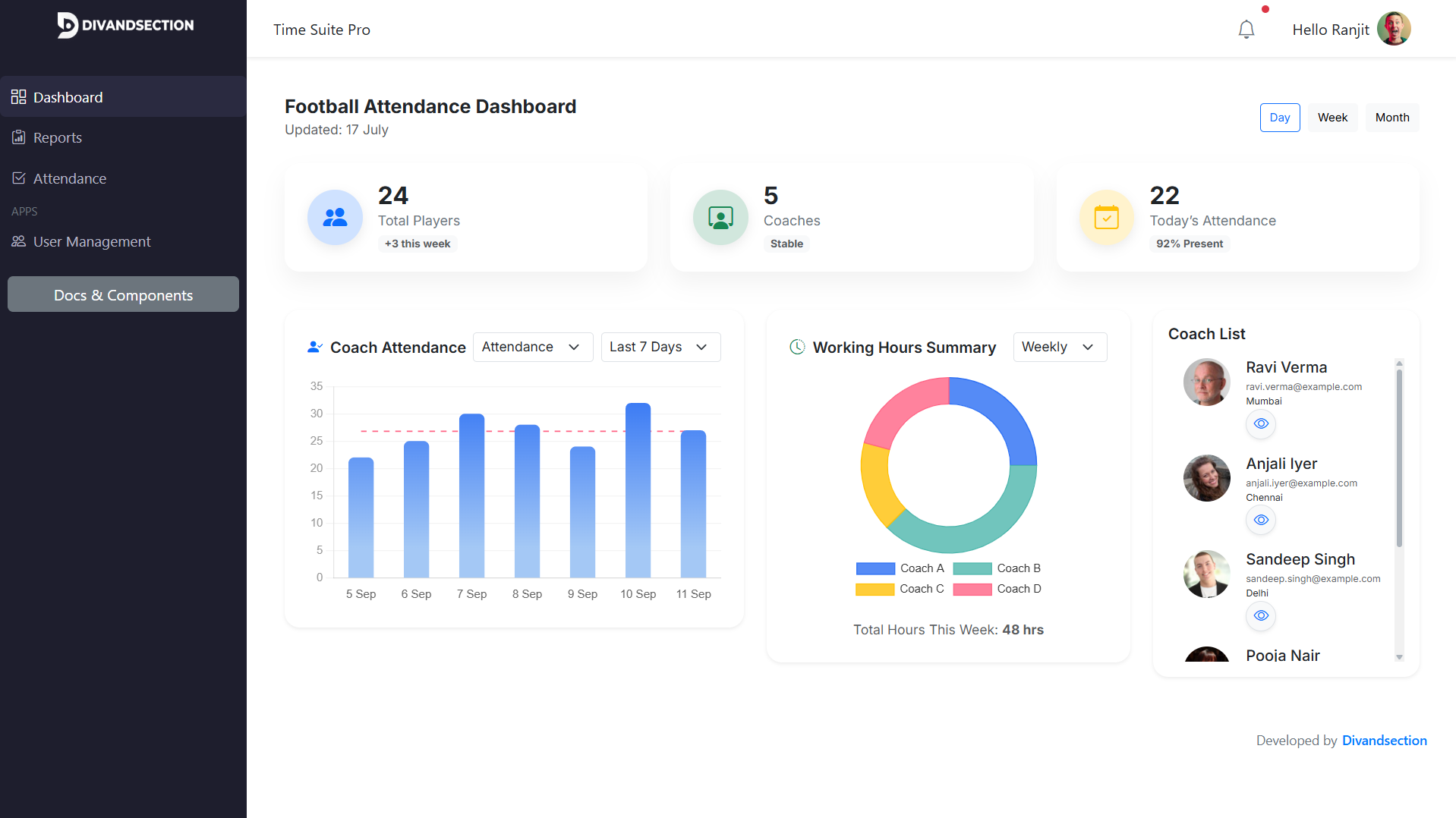Screen dimensions: 1456x818
Task: Click the Coach List scrollbar down arrow
Action: (1399, 657)
